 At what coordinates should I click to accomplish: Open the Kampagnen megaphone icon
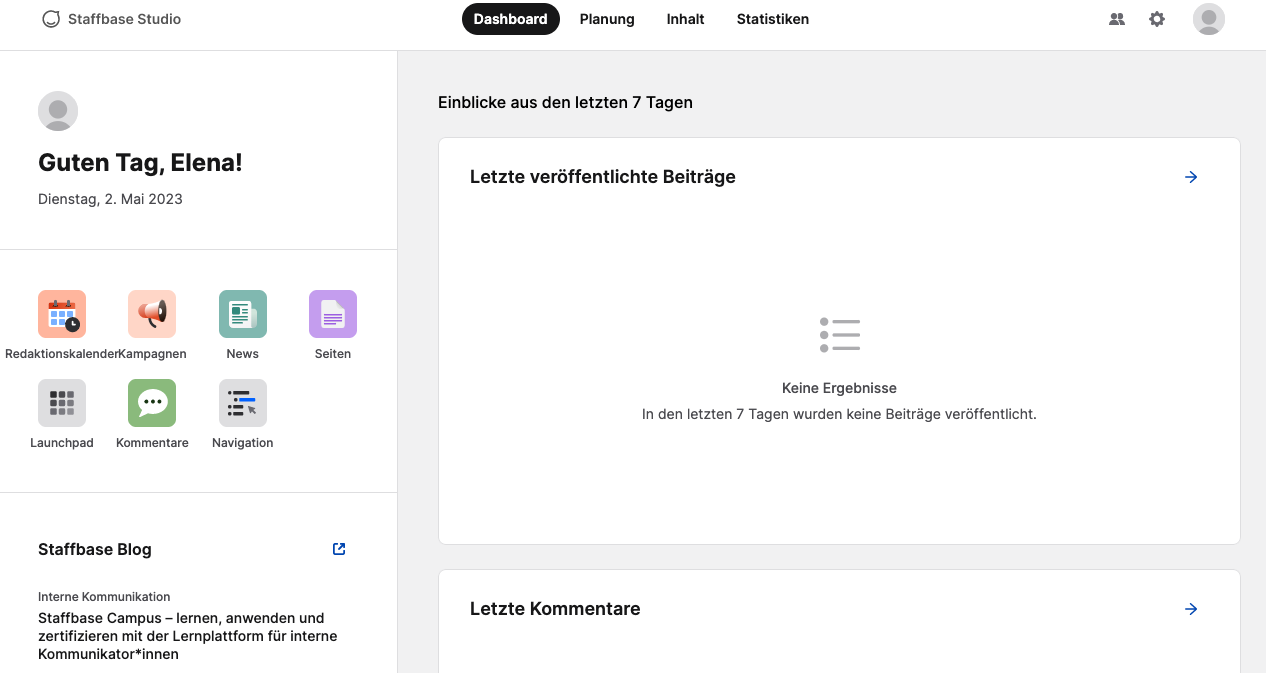pos(152,314)
